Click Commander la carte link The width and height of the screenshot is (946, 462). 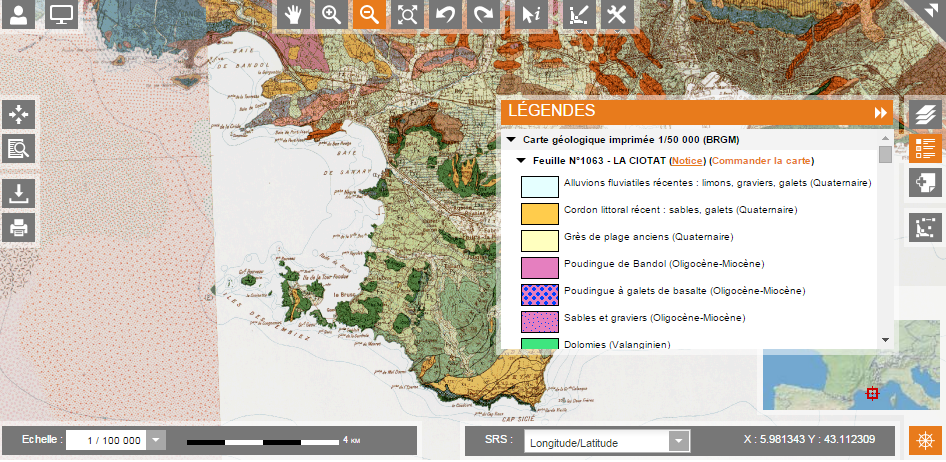click(x=762, y=161)
